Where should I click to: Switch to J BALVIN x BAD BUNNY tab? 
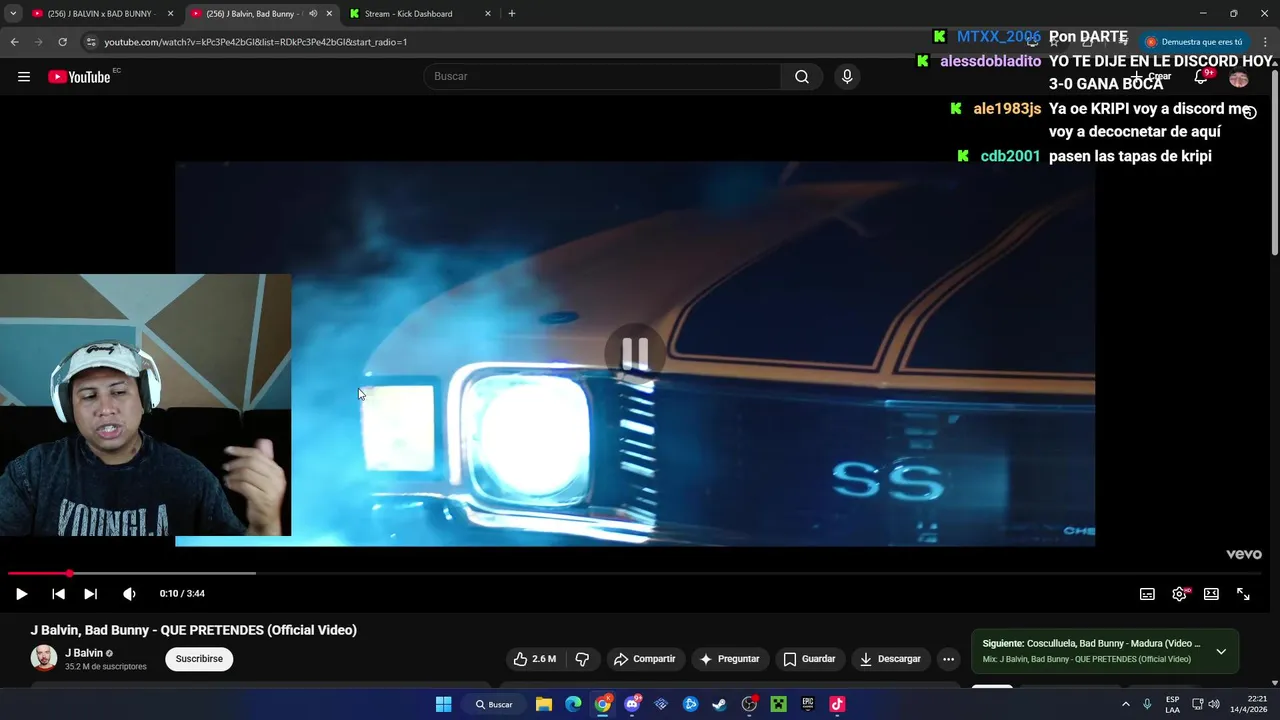click(x=100, y=14)
